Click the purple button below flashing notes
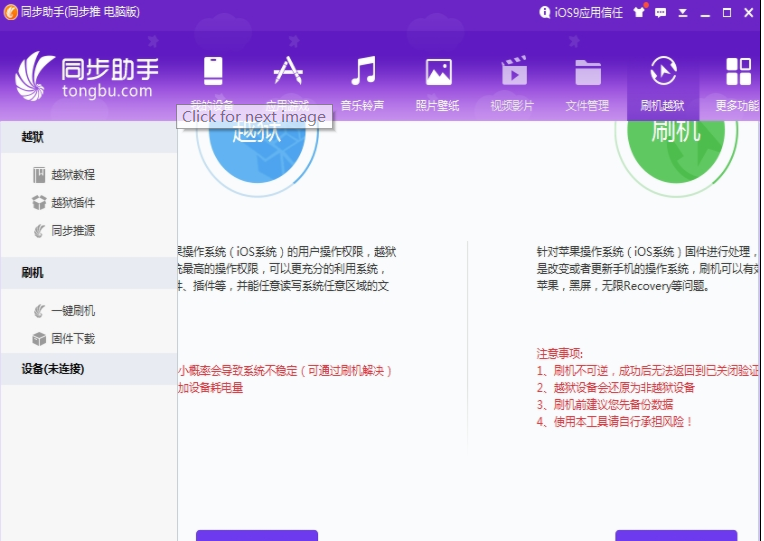The image size is (764, 541). (x=676, y=535)
